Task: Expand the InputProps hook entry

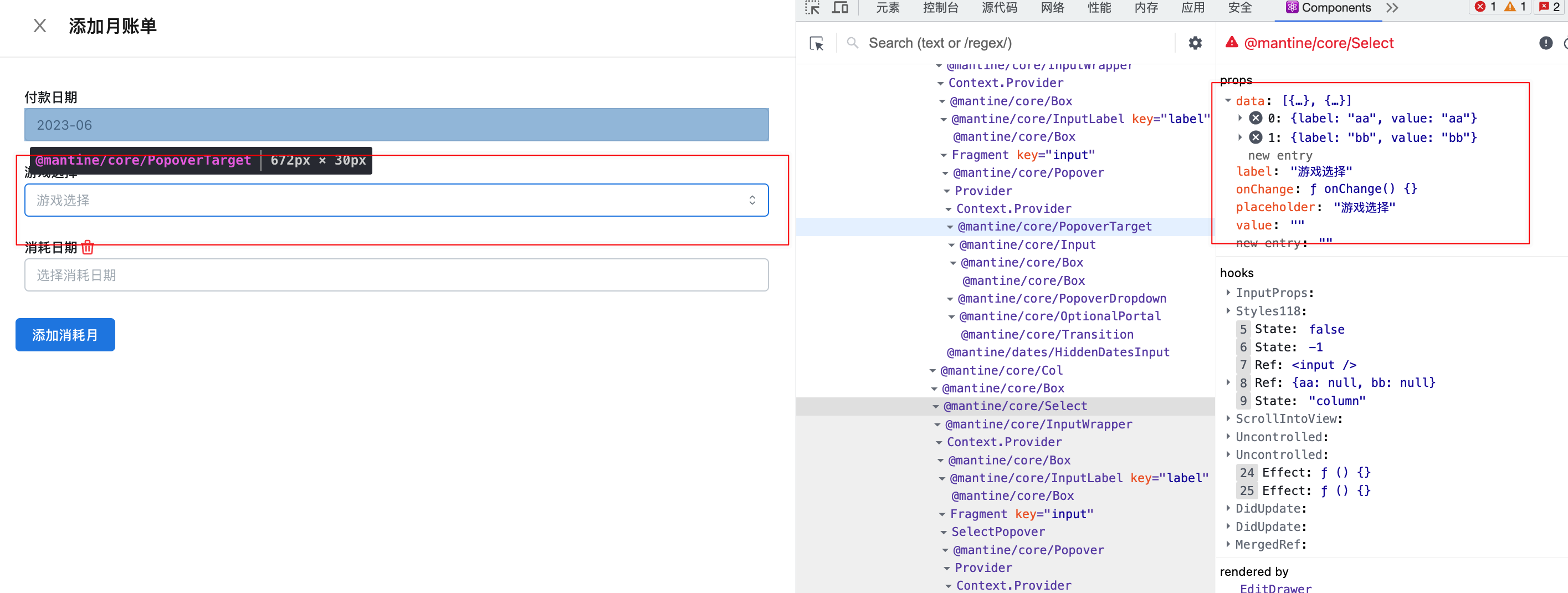Action: (1228, 293)
